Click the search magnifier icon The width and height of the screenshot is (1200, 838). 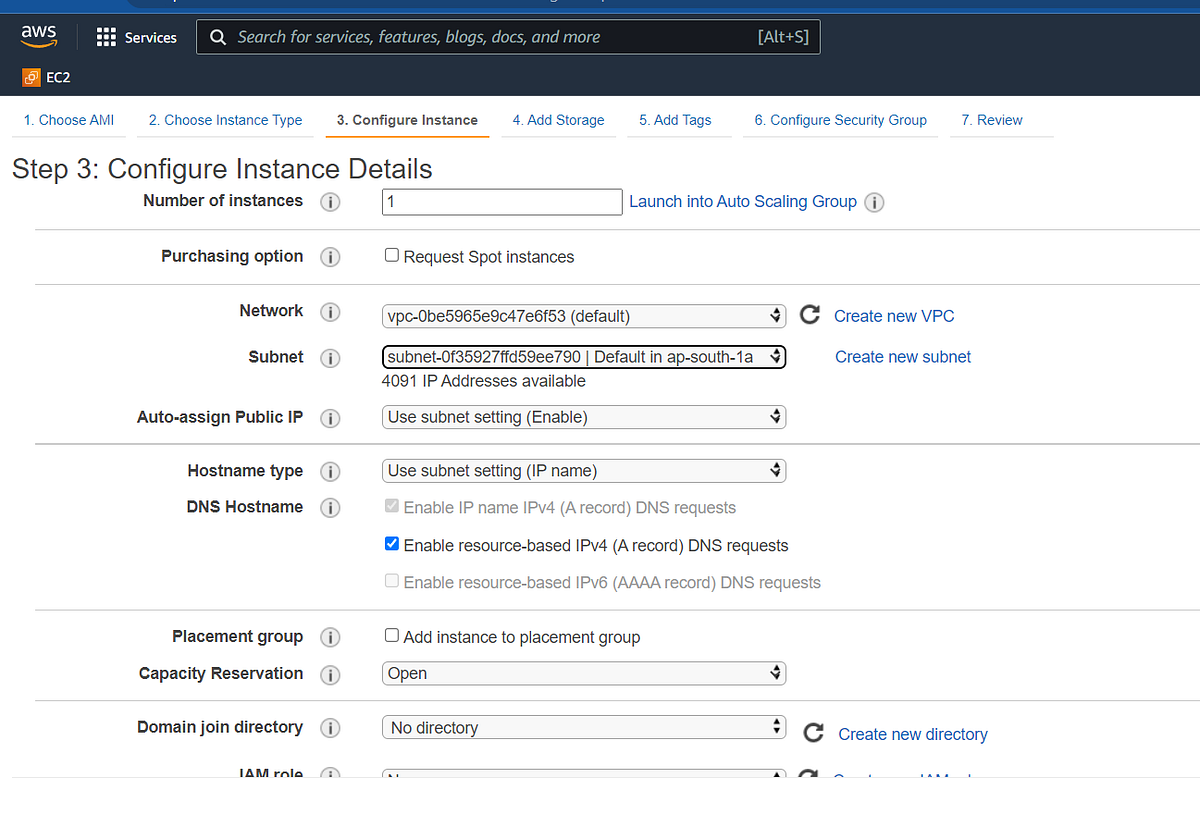tap(217, 37)
